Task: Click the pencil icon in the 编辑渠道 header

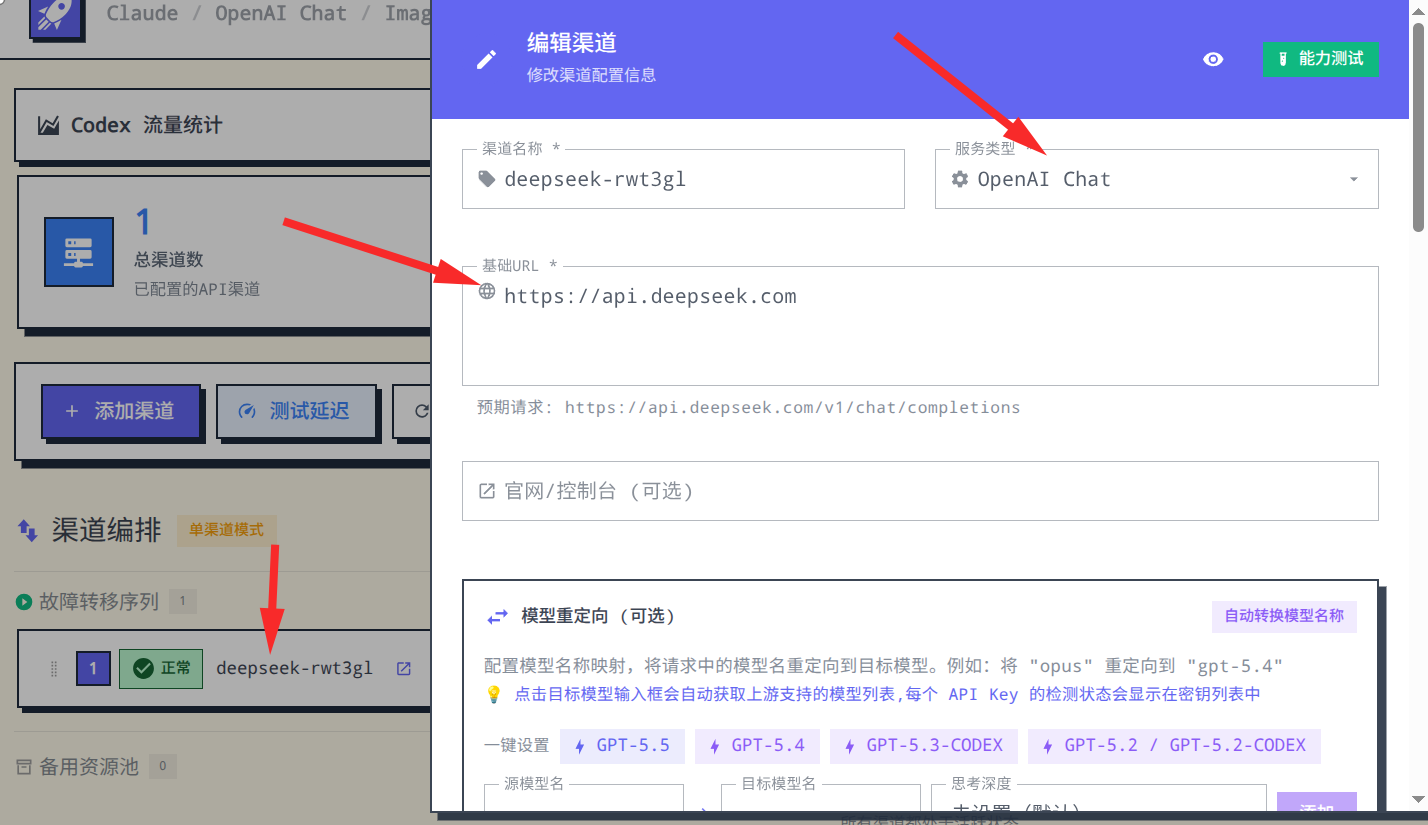Action: (x=487, y=59)
